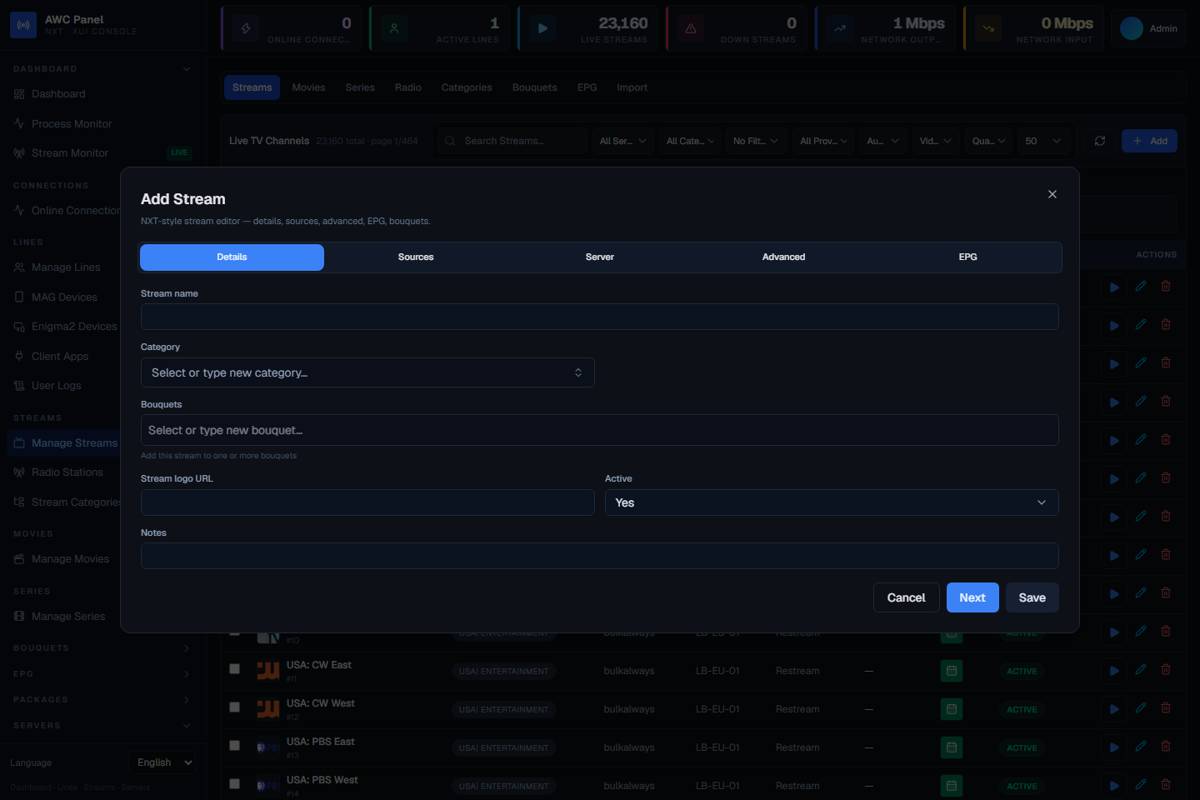This screenshot has width=1200, height=800.
Task: Tick the checkbox for USA: CW East
Action: (235, 669)
